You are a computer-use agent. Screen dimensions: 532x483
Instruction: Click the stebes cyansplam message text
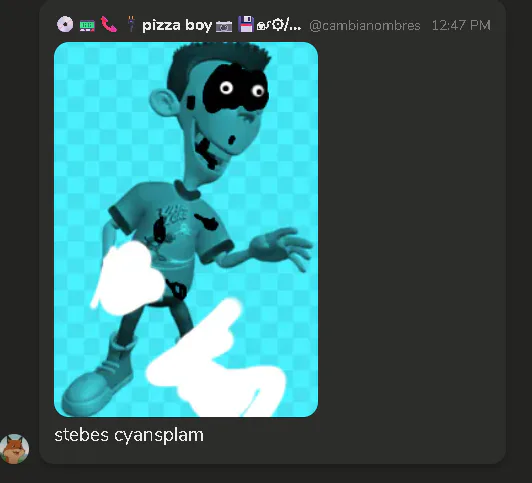(x=129, y=435)
